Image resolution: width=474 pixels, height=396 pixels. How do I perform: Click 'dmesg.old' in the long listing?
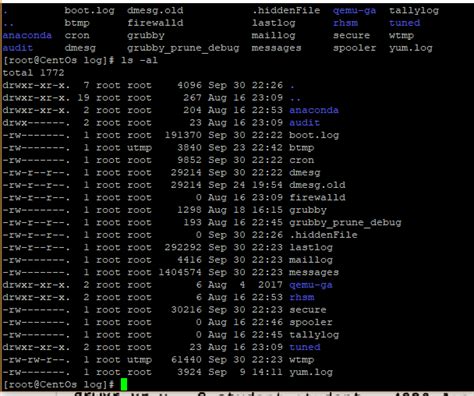click(317, 185)
